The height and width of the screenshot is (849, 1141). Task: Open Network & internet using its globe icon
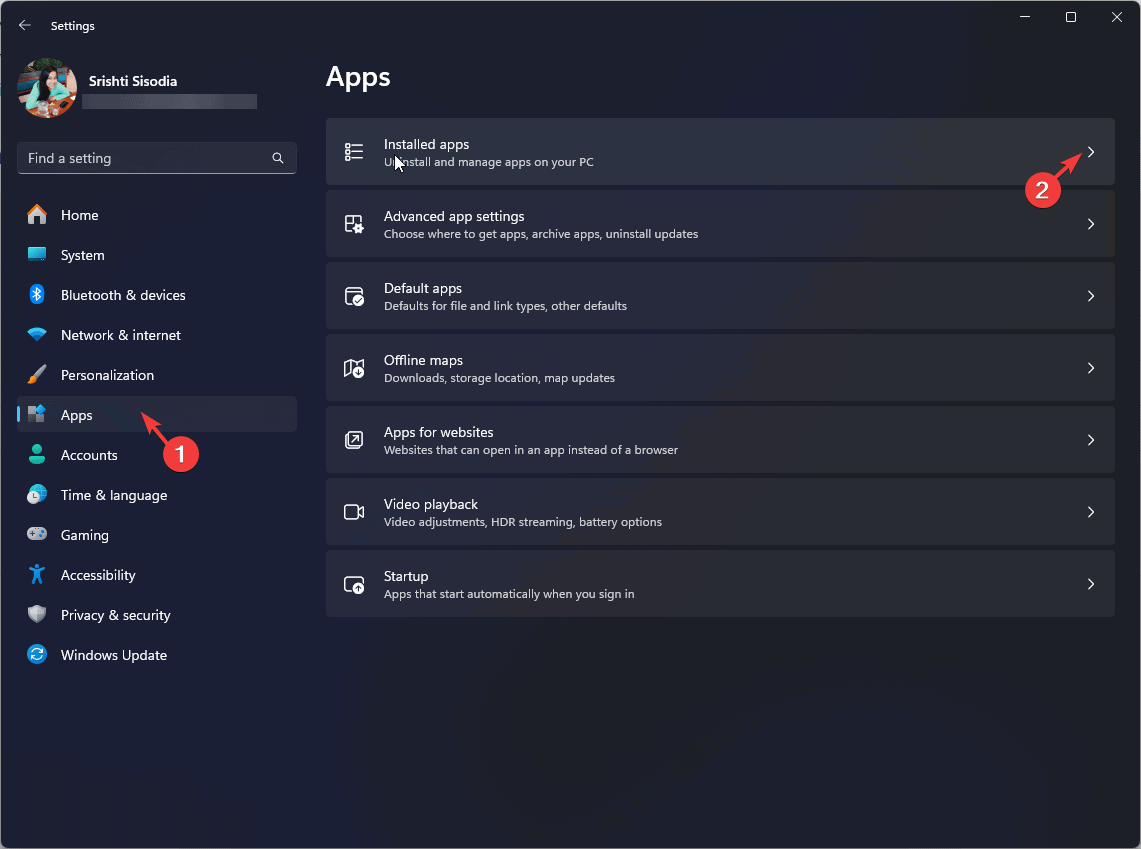click(37, 335)
